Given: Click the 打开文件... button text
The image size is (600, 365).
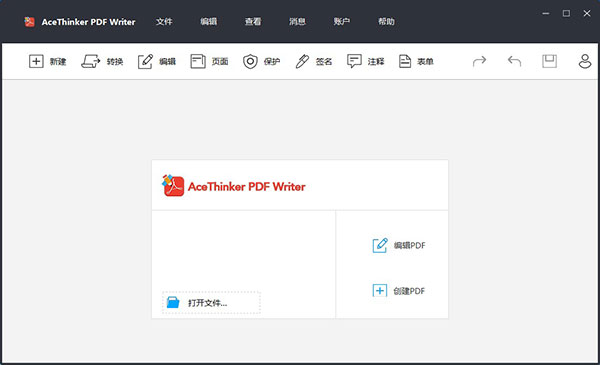Looking at the screenshot, I should [x=207, y=303].
